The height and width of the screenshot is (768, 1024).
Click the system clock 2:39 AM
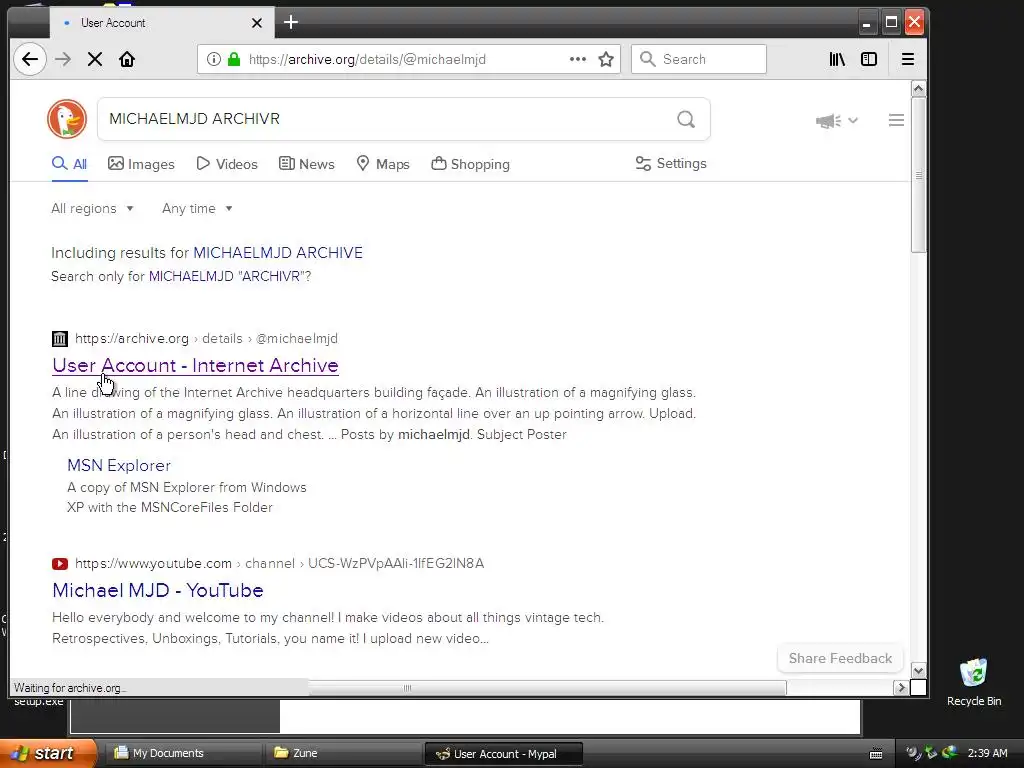(987, 753)
